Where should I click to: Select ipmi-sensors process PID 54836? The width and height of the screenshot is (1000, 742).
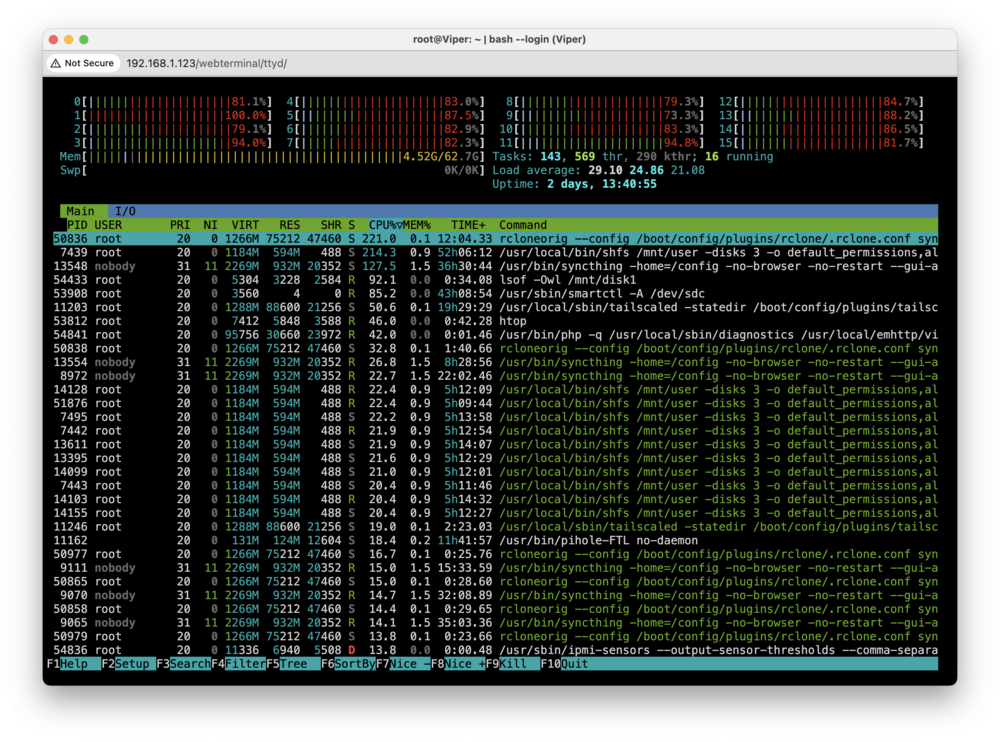coord(496,650)
